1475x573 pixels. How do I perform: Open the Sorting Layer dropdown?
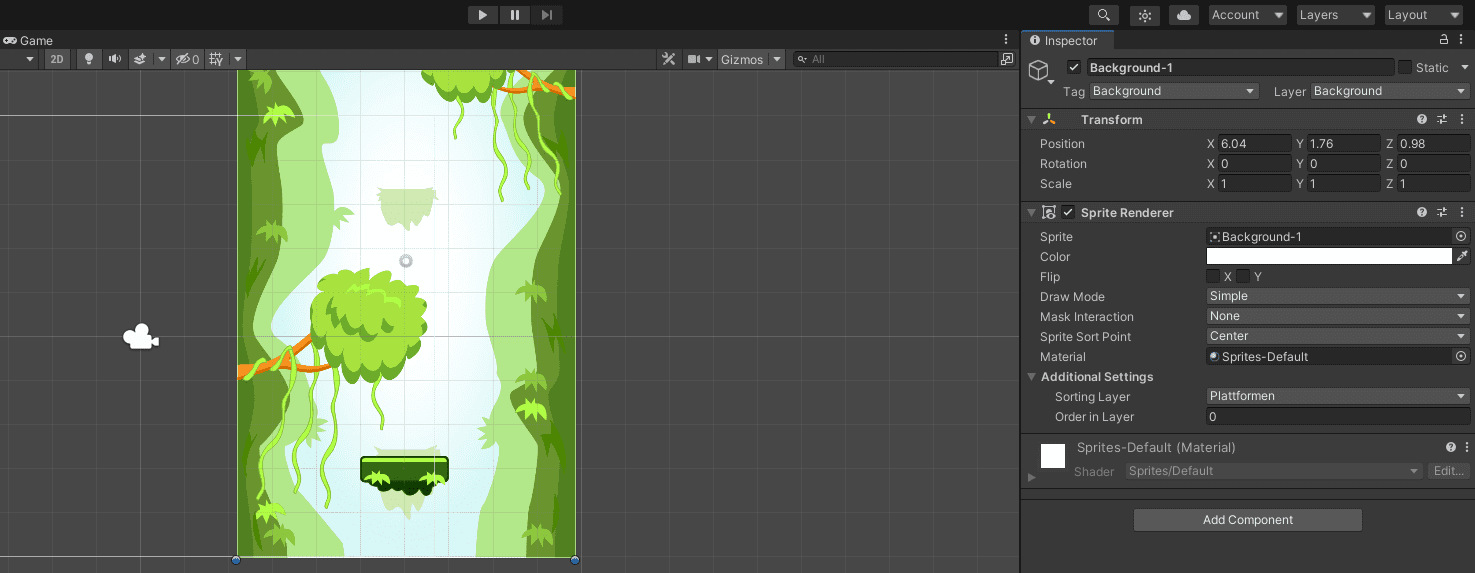point(1337,396)
